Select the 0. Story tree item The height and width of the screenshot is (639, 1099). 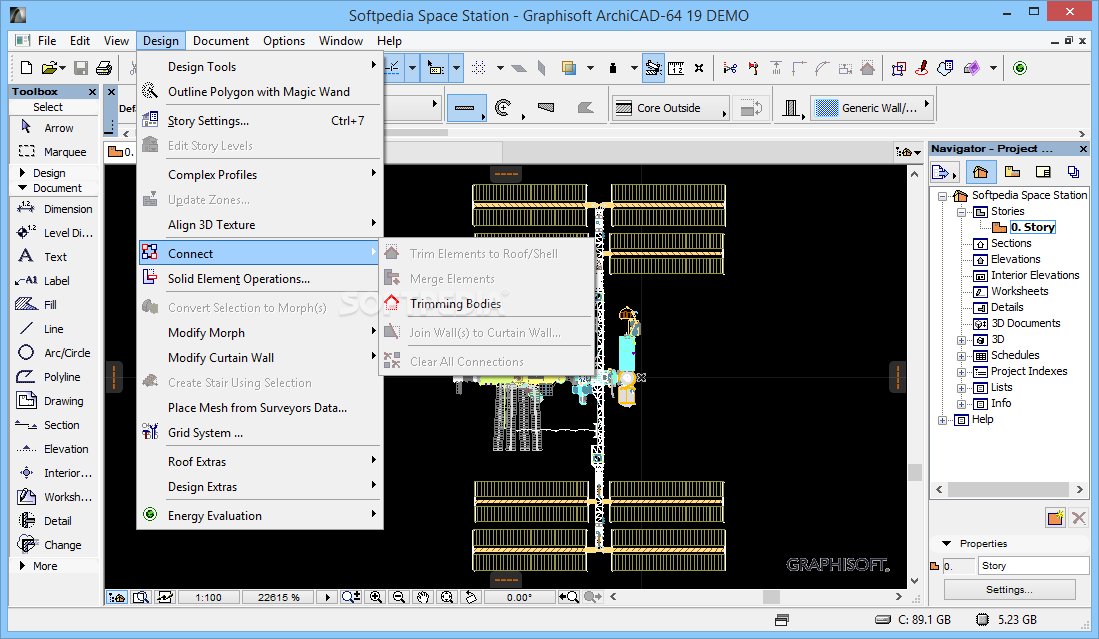point(1032,227)
